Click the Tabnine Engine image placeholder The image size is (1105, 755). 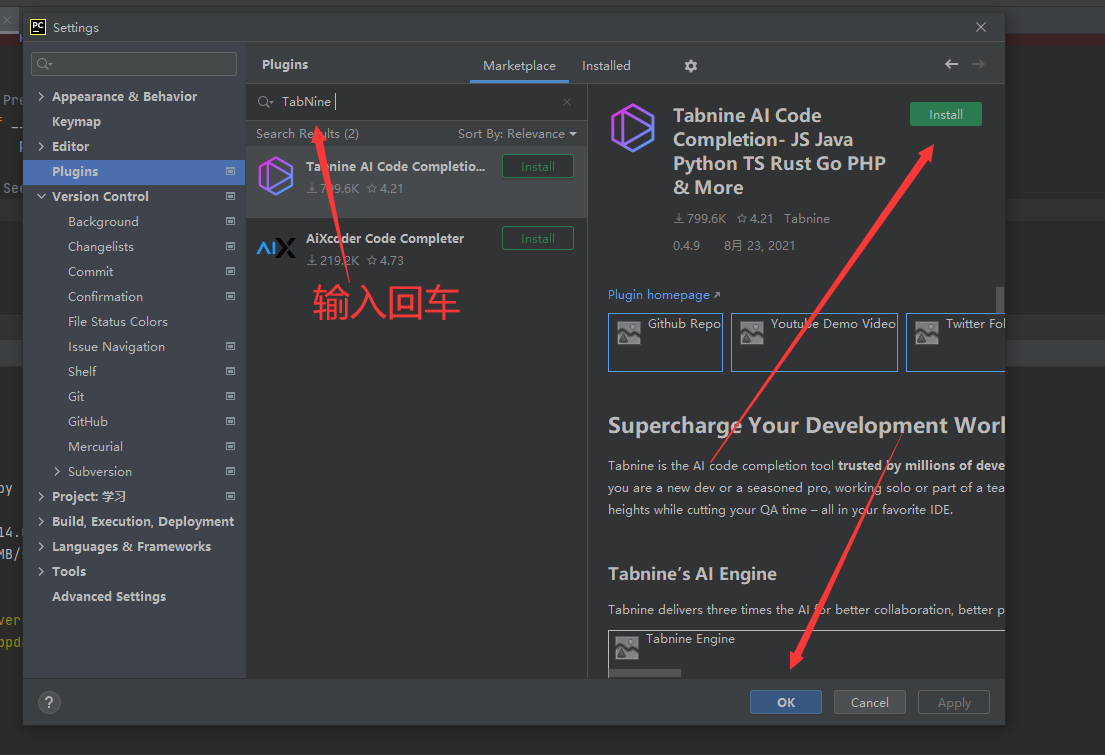806,653
